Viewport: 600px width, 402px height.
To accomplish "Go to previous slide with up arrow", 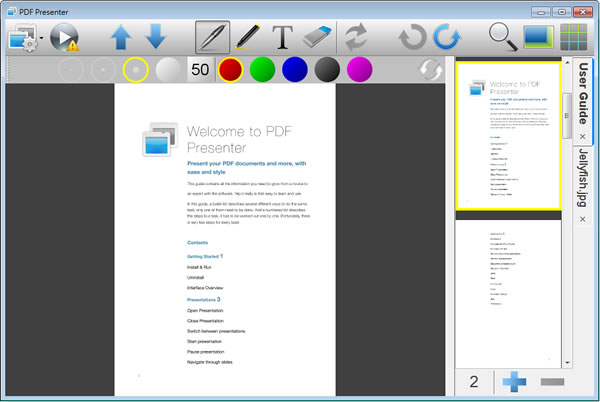I will (x=121, y=37).
